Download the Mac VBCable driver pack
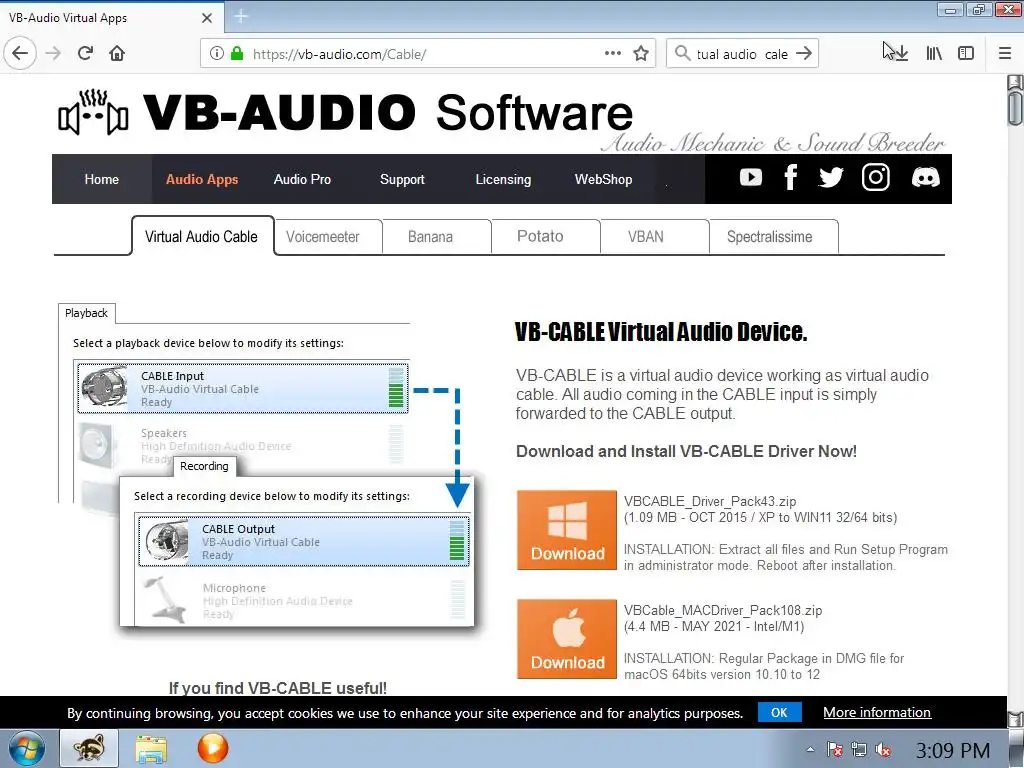This screenshot has width=1024, height=768. pos(567,639)
